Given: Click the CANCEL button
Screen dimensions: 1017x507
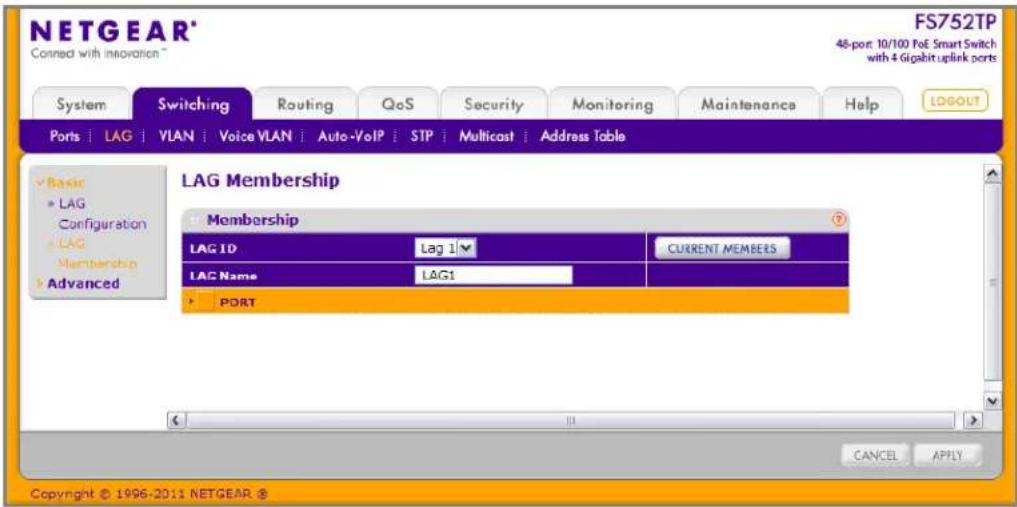Looking at the screenshot, I should point(876,455).
